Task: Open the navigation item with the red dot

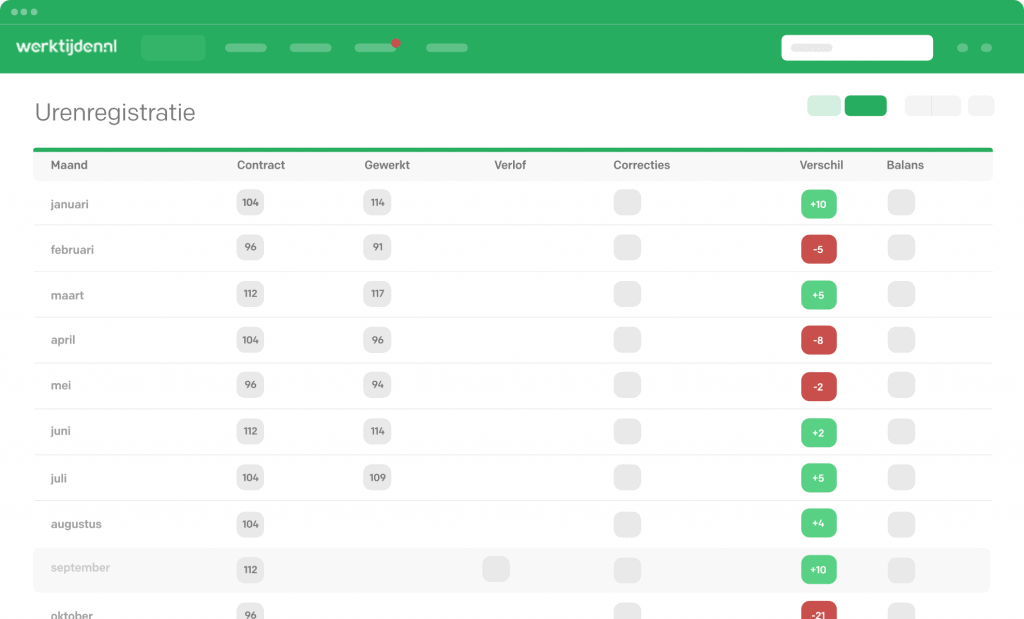Action: tap(375, 48)
